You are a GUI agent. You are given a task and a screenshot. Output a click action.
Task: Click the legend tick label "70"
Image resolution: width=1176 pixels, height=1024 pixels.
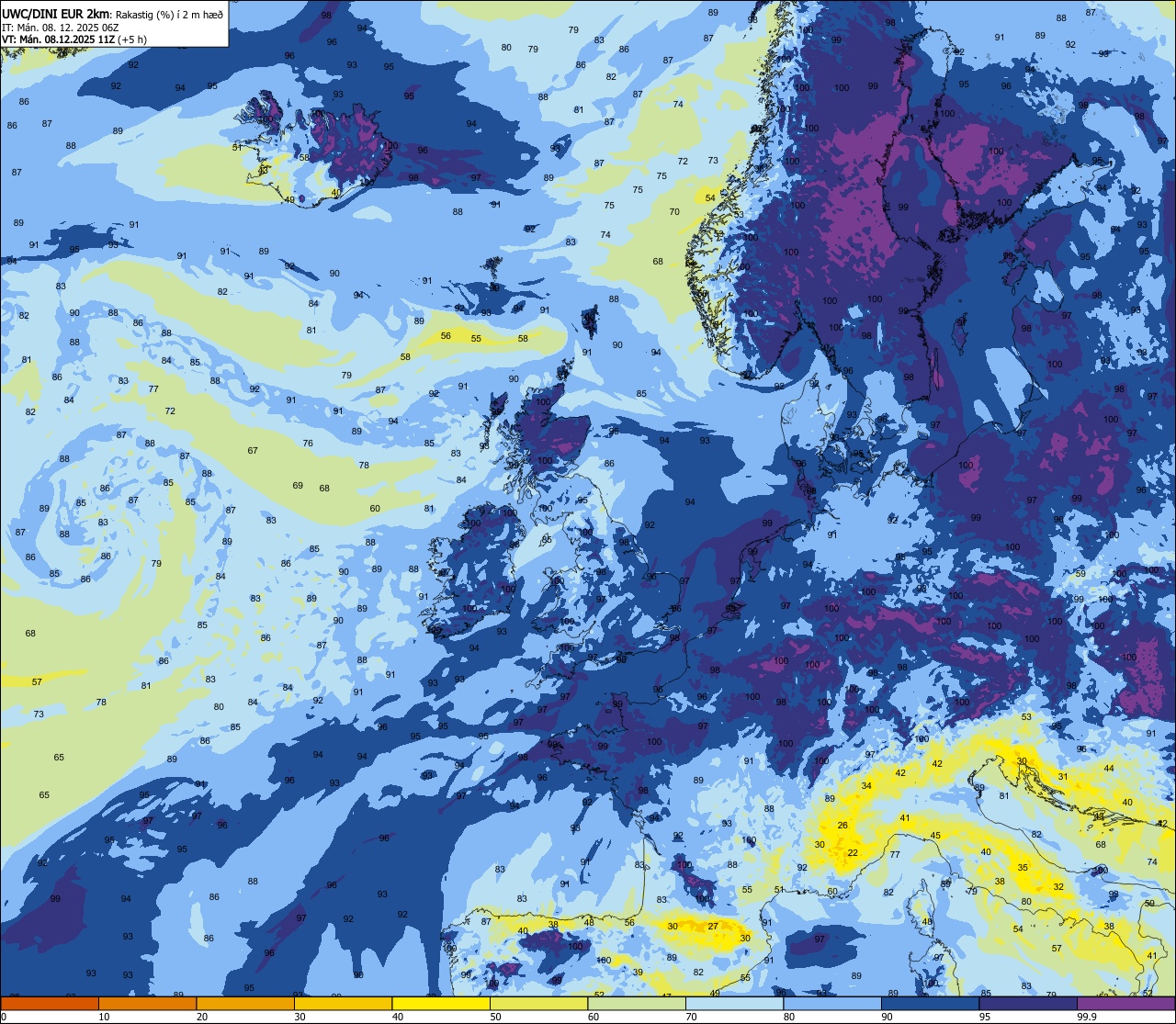point(691,1017)
